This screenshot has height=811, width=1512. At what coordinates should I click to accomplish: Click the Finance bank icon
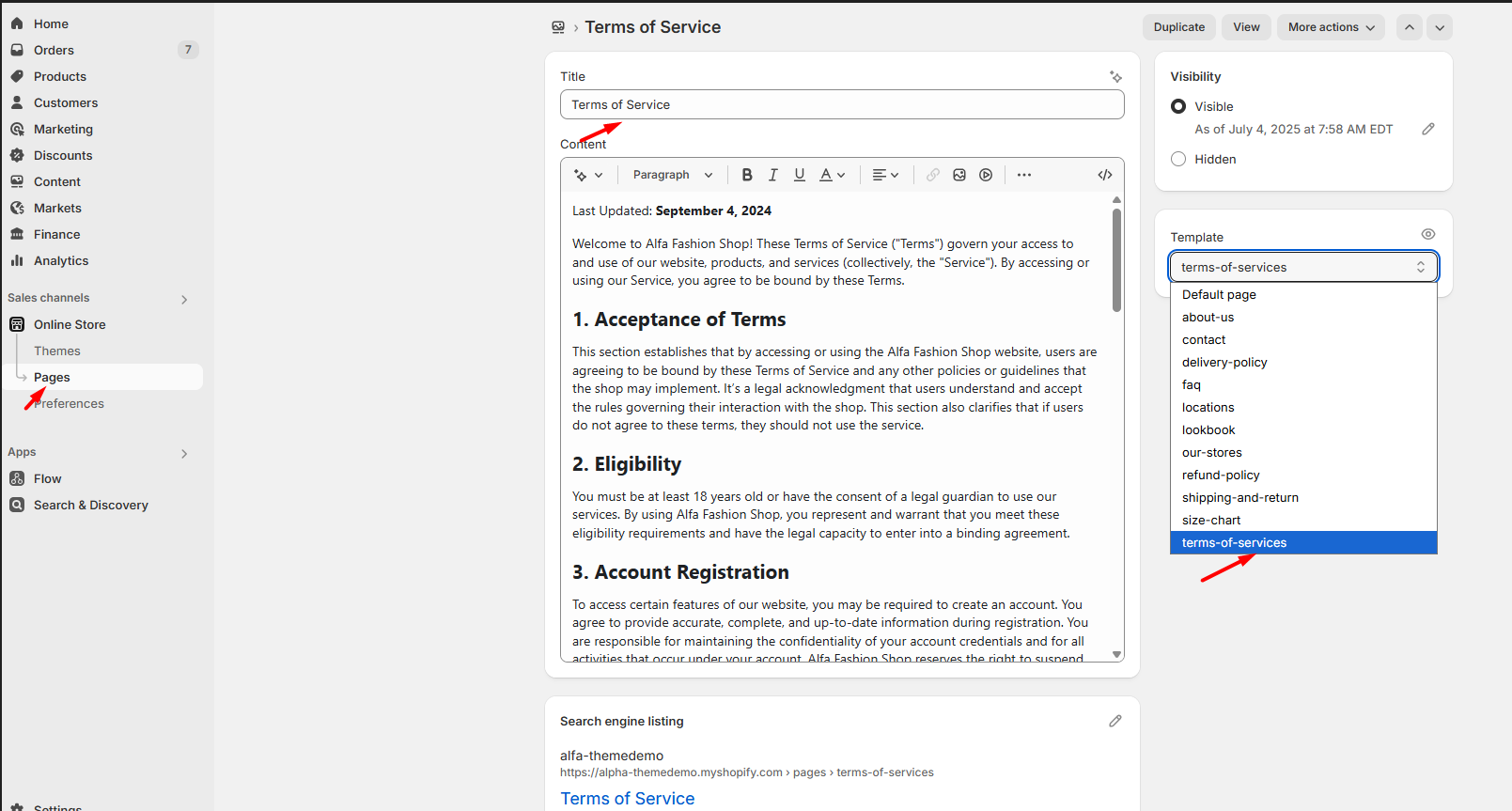[17, 234]
